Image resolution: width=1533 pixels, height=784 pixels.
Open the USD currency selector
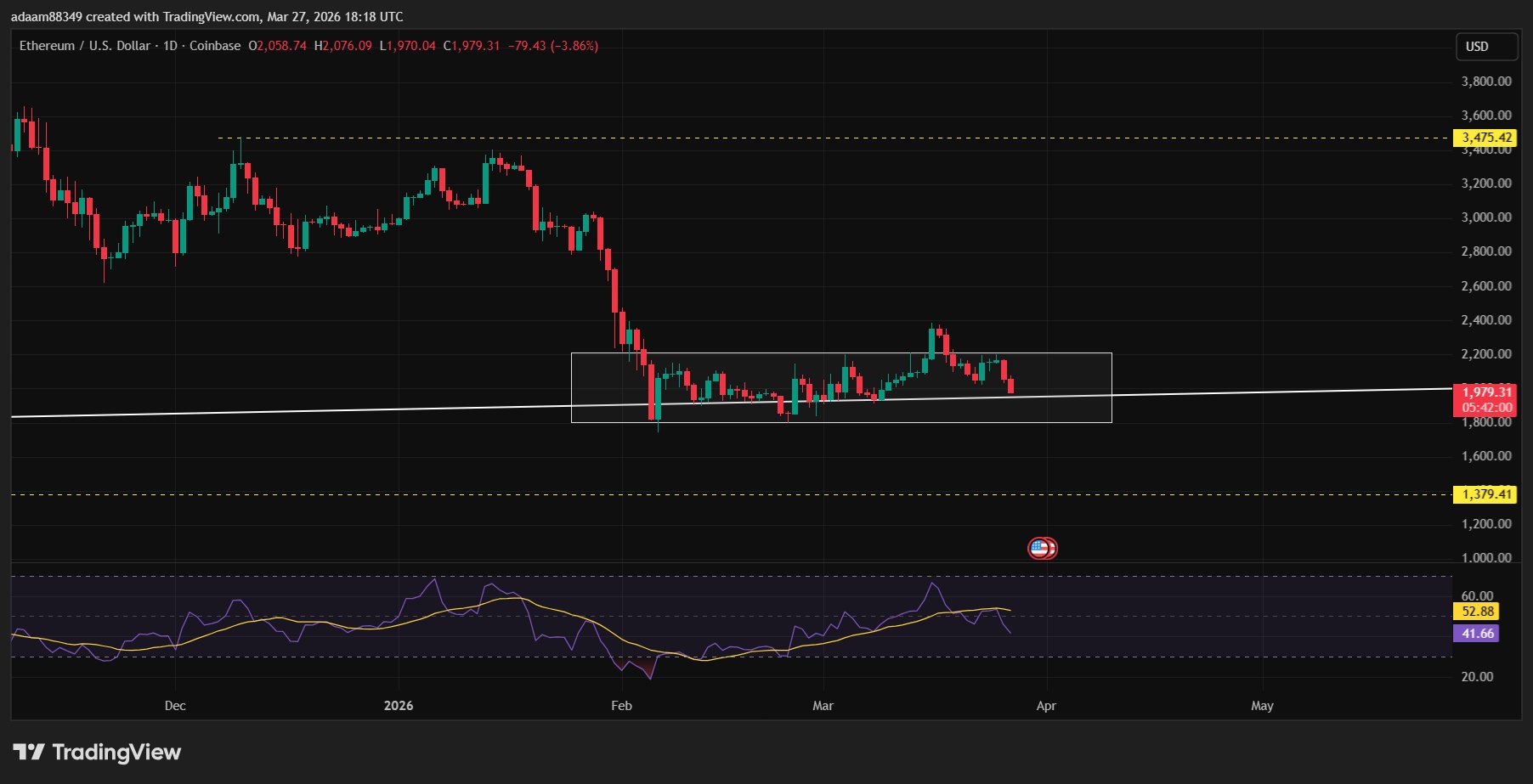click(x=1486, y=47)
